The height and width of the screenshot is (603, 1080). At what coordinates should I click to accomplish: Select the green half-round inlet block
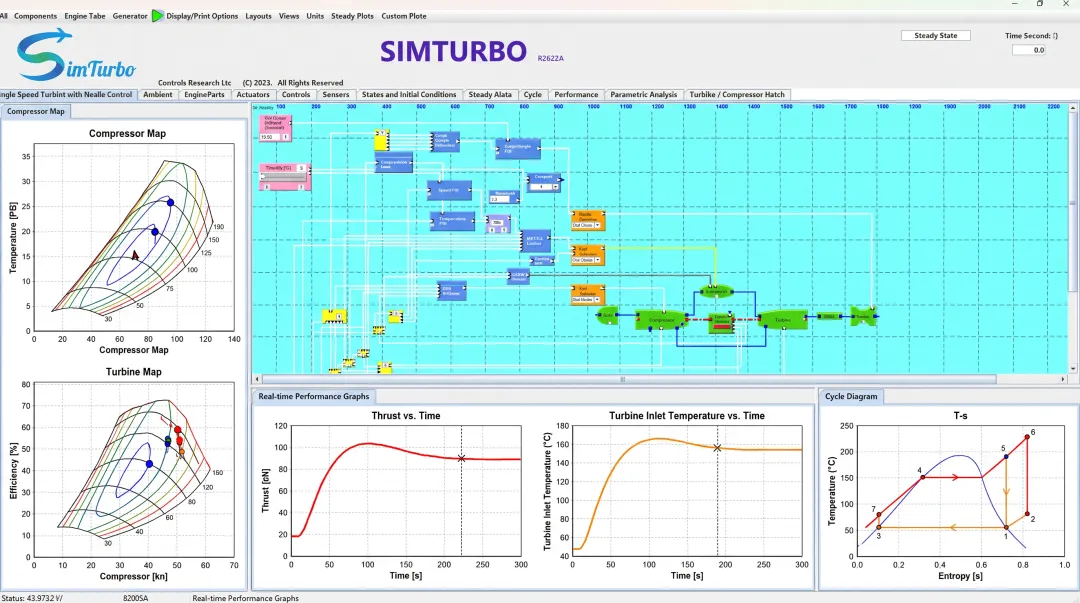coord(607,315)
